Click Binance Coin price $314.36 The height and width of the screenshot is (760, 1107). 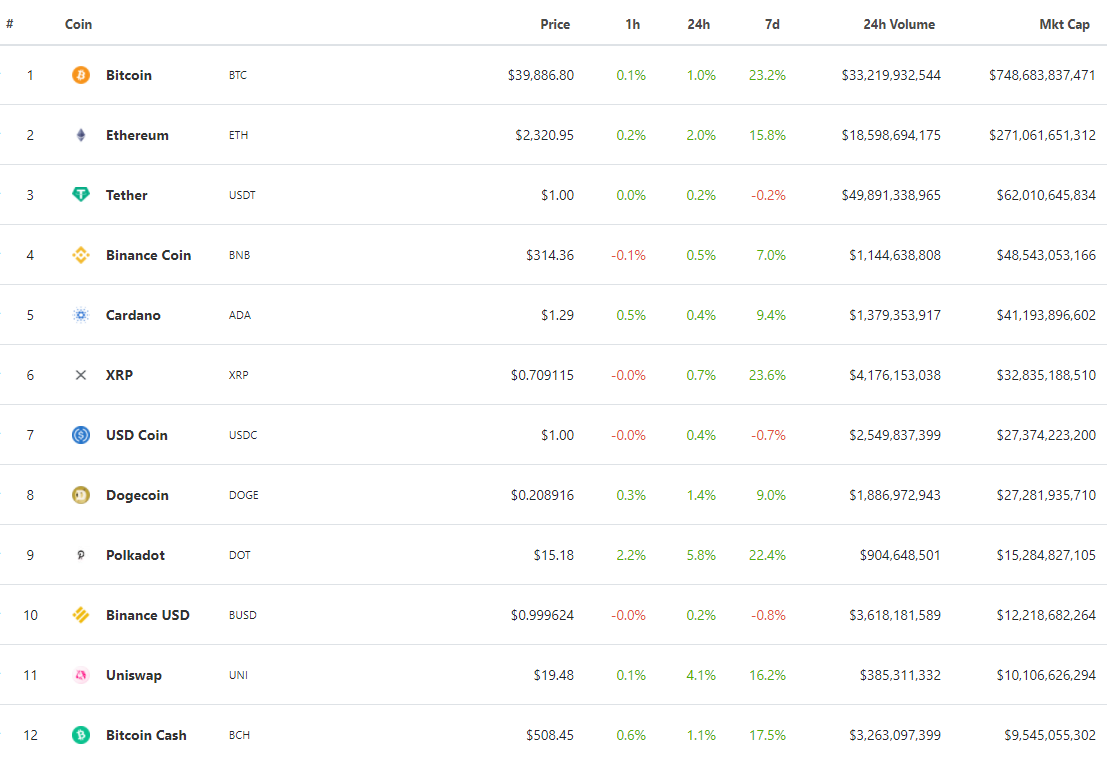point(549,255)
